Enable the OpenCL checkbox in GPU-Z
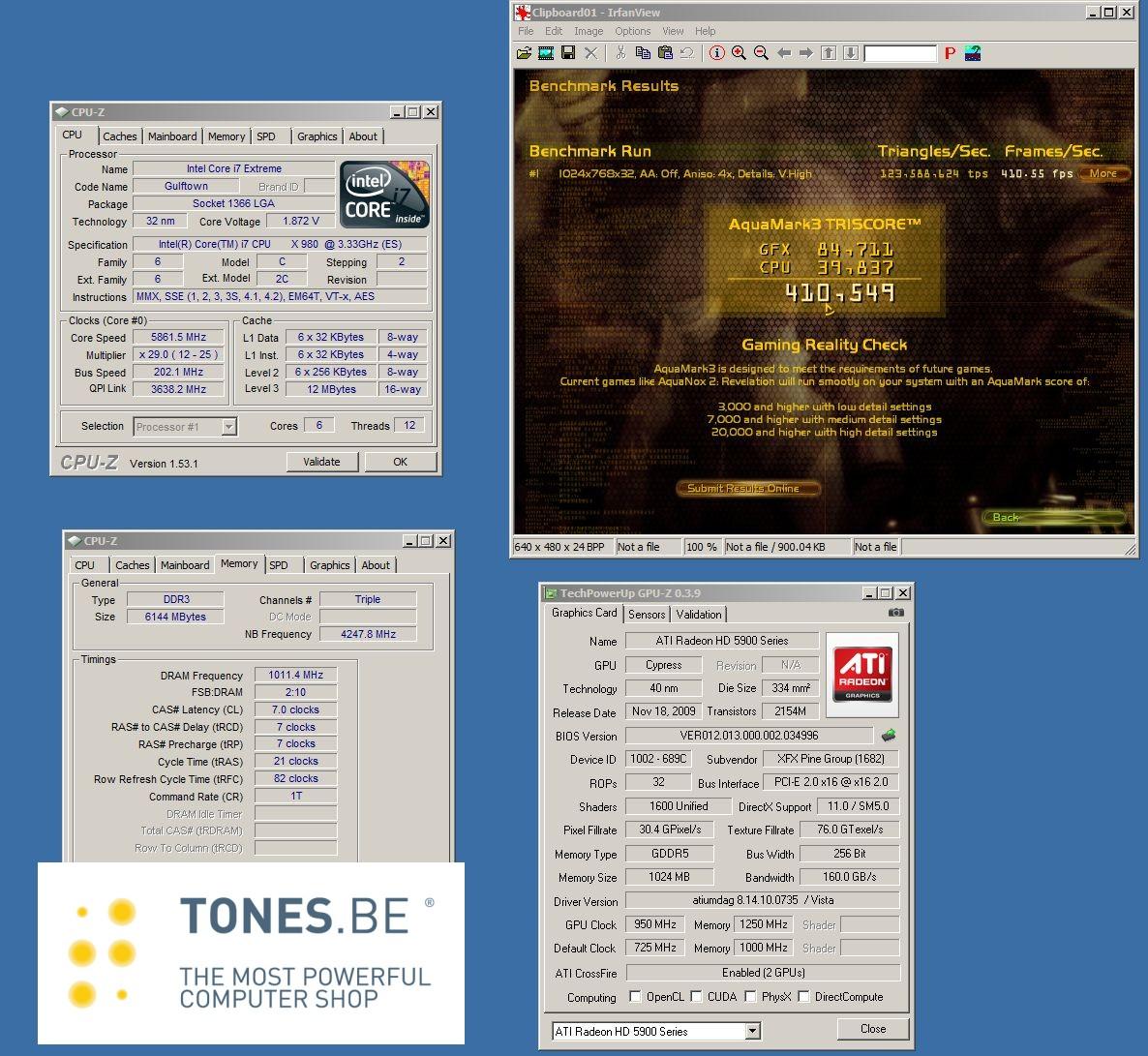The image size is (1148, 1056). click(635, 997)
